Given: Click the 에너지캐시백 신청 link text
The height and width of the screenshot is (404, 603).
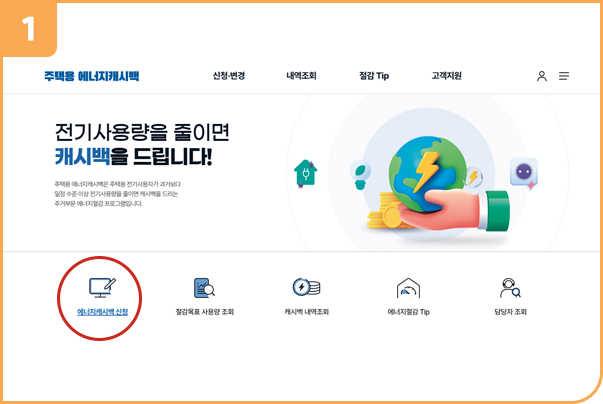Looking at the screenshot, I should pyautogui.click(x=102, y=312).
